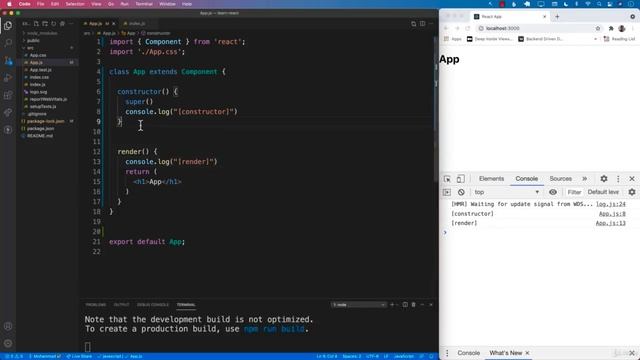Click the New File icon in Explorer

36,24
